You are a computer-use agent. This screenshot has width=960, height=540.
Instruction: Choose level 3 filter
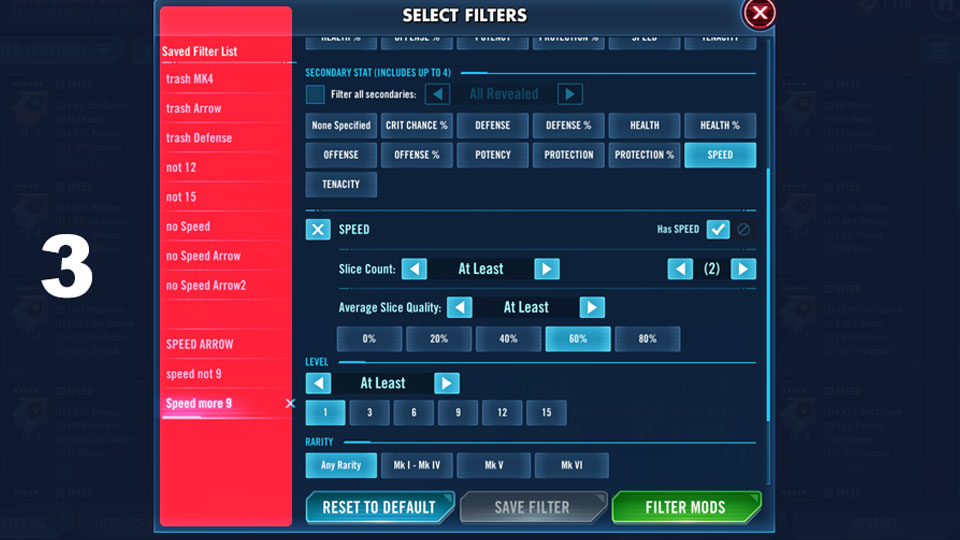tap(369, 413)
